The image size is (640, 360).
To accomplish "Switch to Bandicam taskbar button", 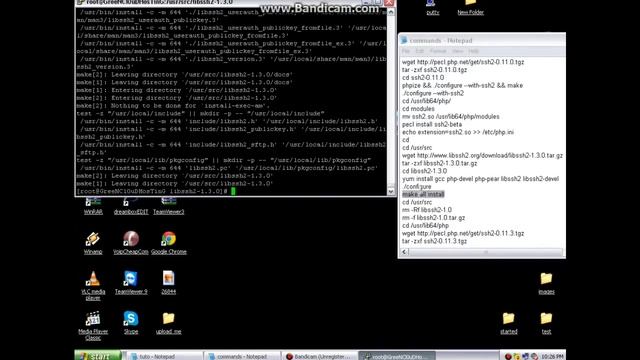I will (x=320, y=356).
